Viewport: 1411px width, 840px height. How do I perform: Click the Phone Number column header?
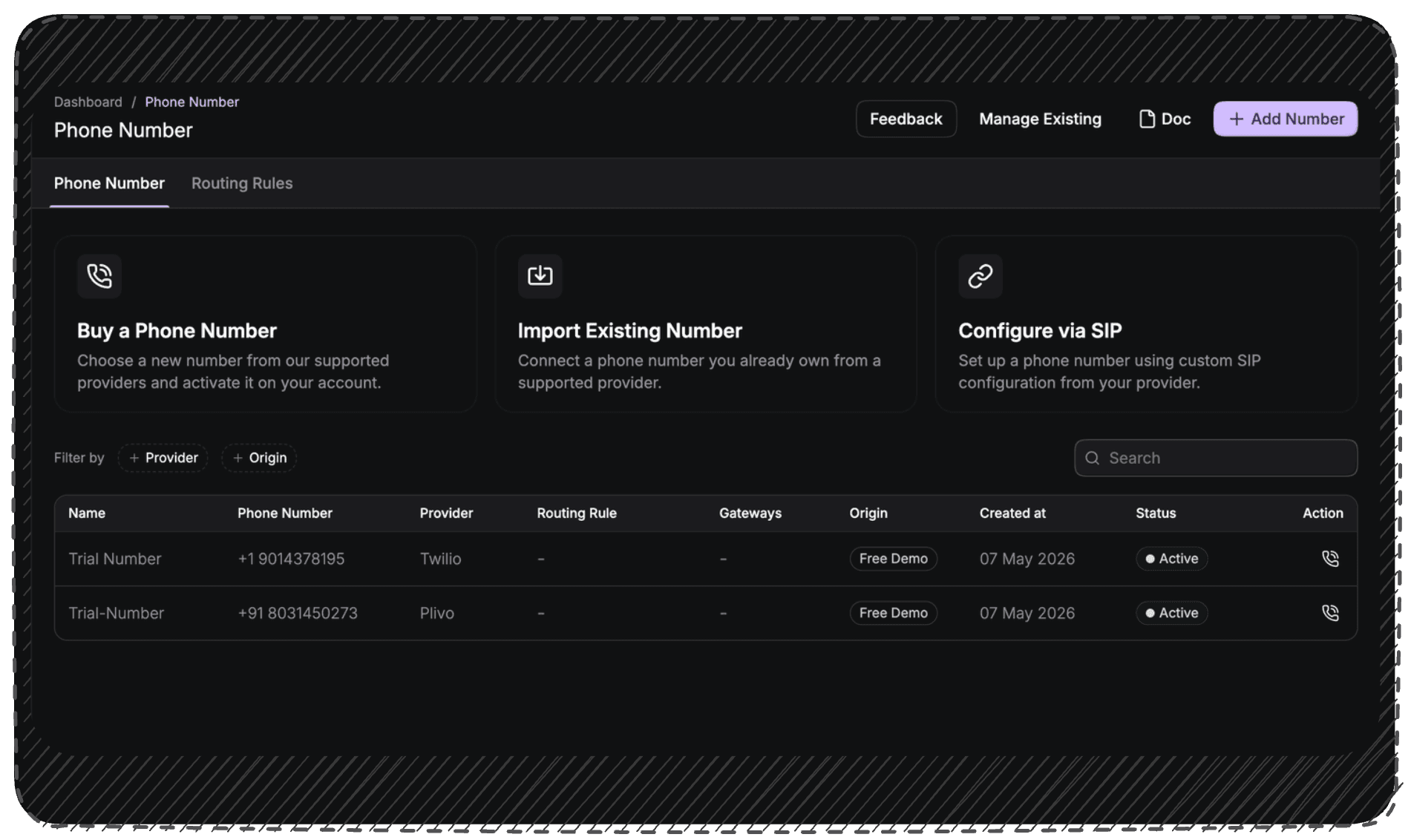[285, 513]
